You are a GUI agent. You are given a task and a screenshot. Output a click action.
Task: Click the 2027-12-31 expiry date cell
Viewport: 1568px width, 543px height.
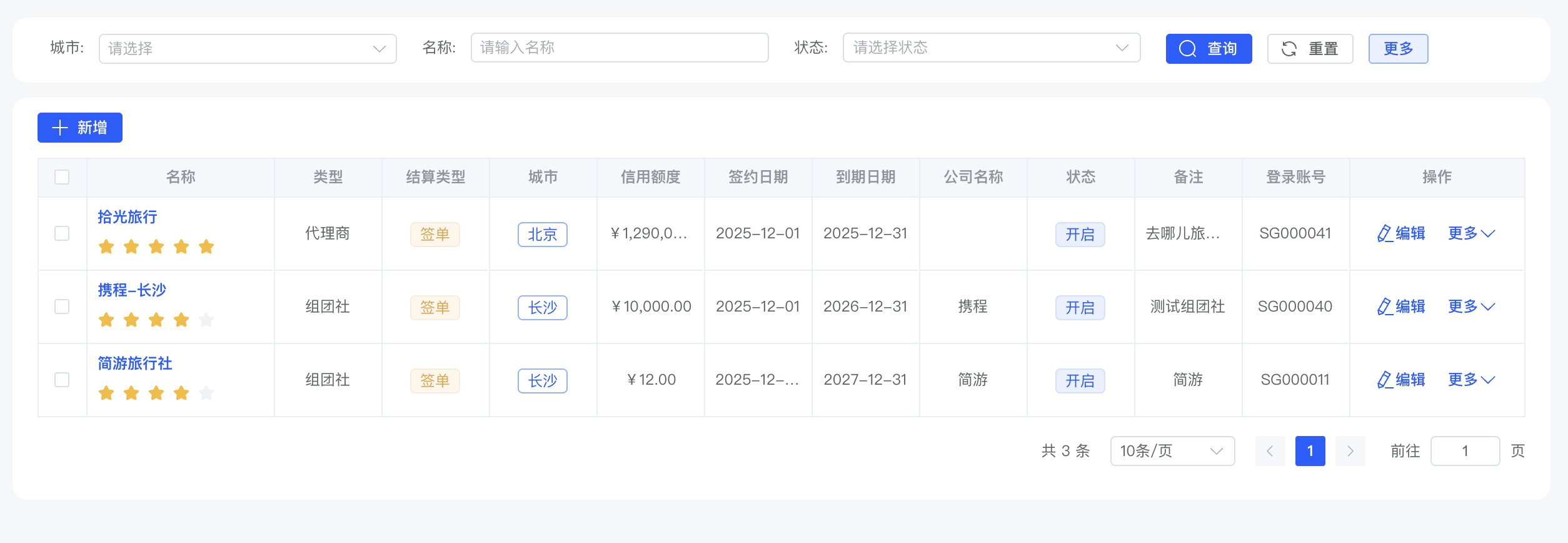point(865,380)
